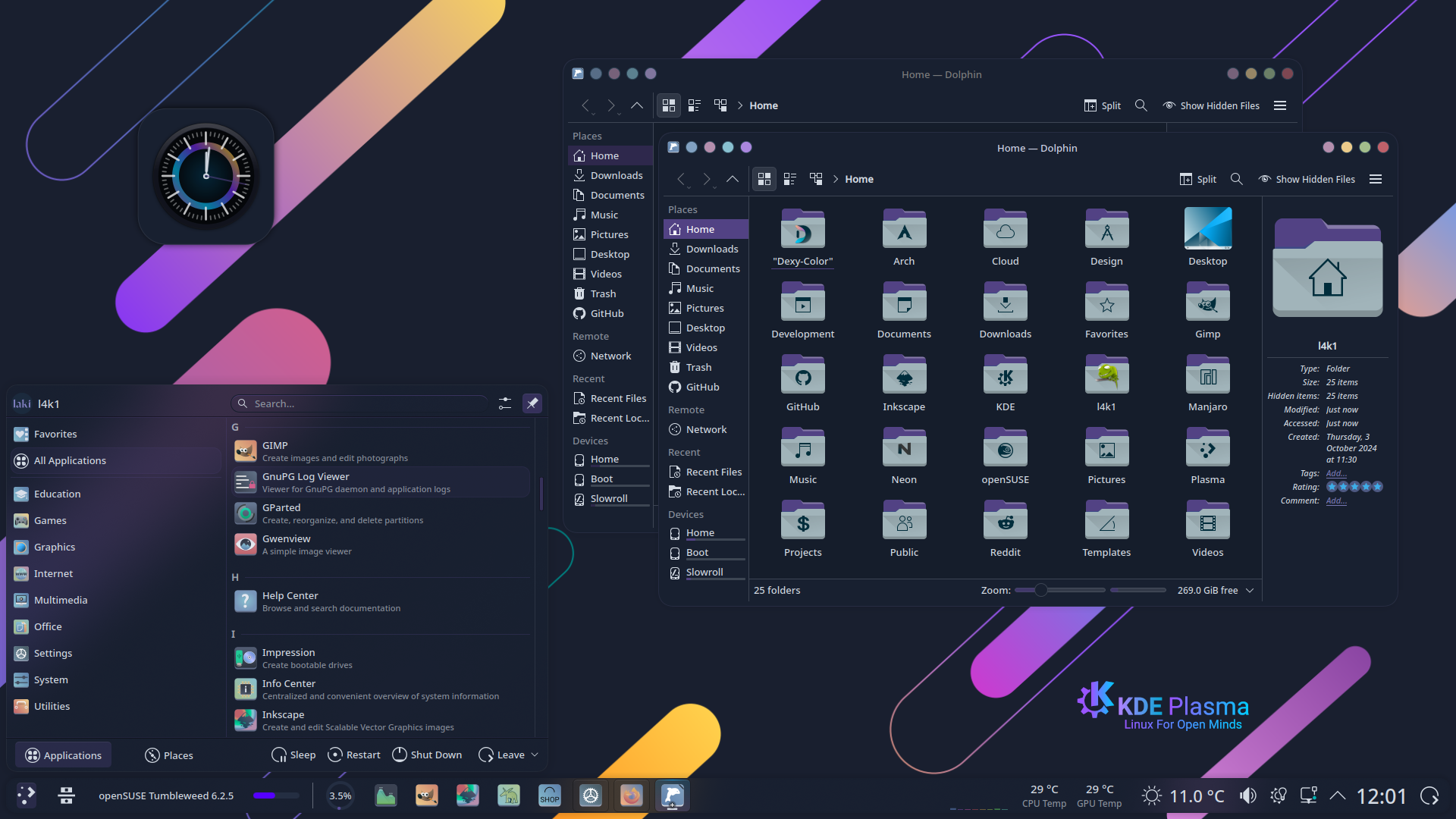Viewport: 1456px width, 819px height.
Task: Open Downloads in front Dolphin Places sidebar
Action: point(705,249)
